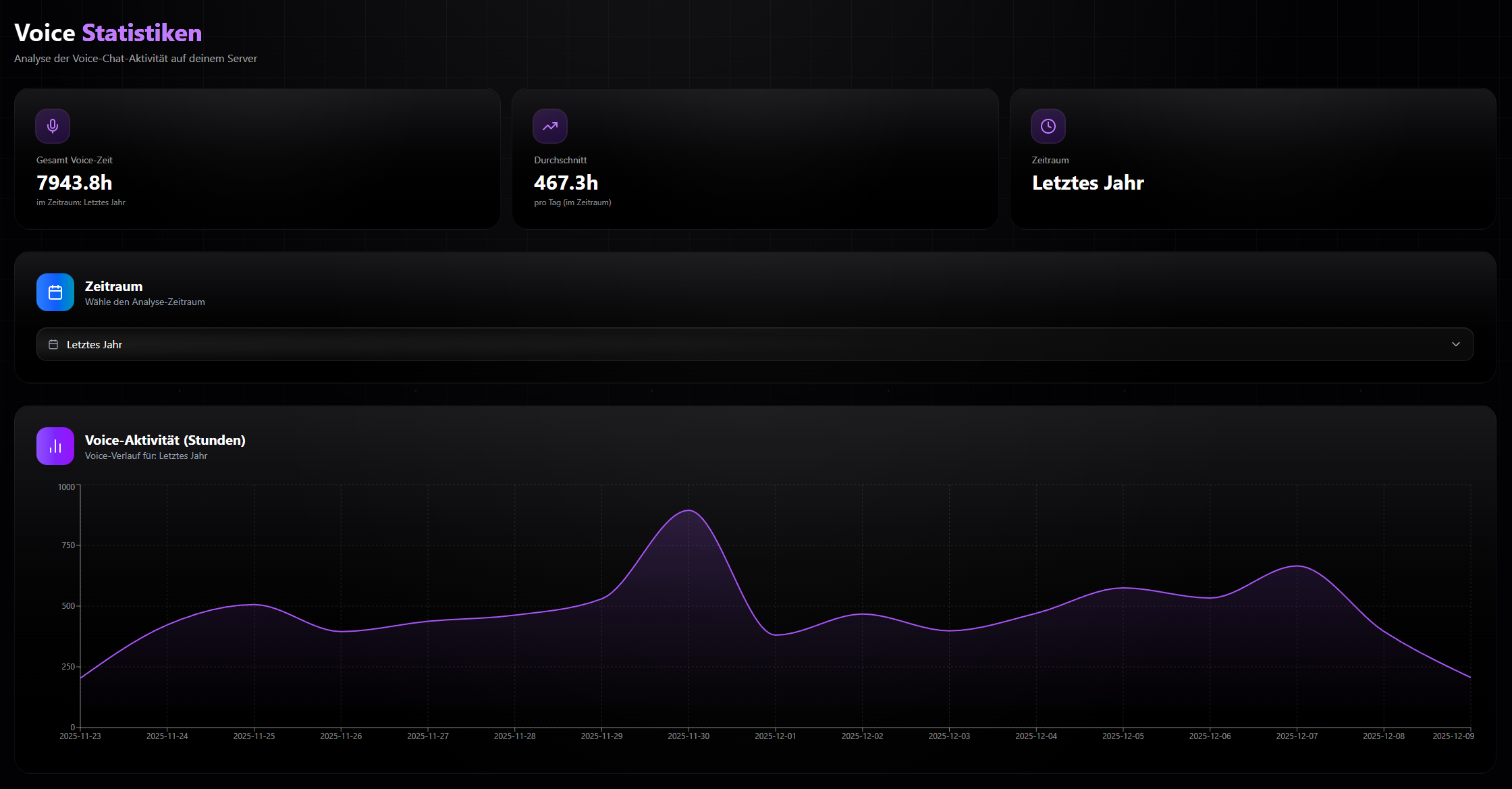Click the small calendar icon inside the Zeitraum selector
1512x789 pixels.
tap(53, 344)
